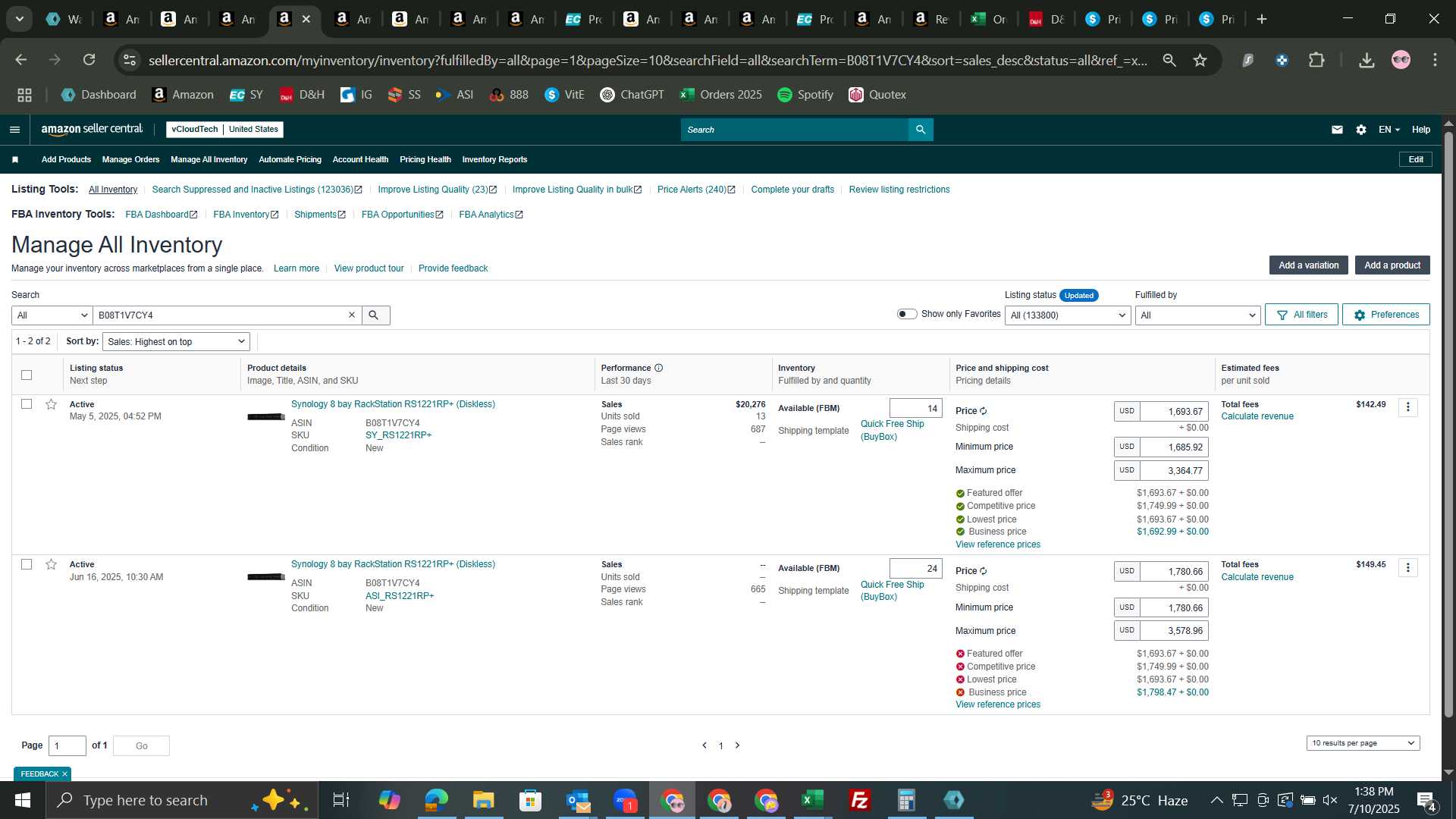Open the Sort by dropdown
The width and height of the screenshot is (1456, 819).
point(176,342)
